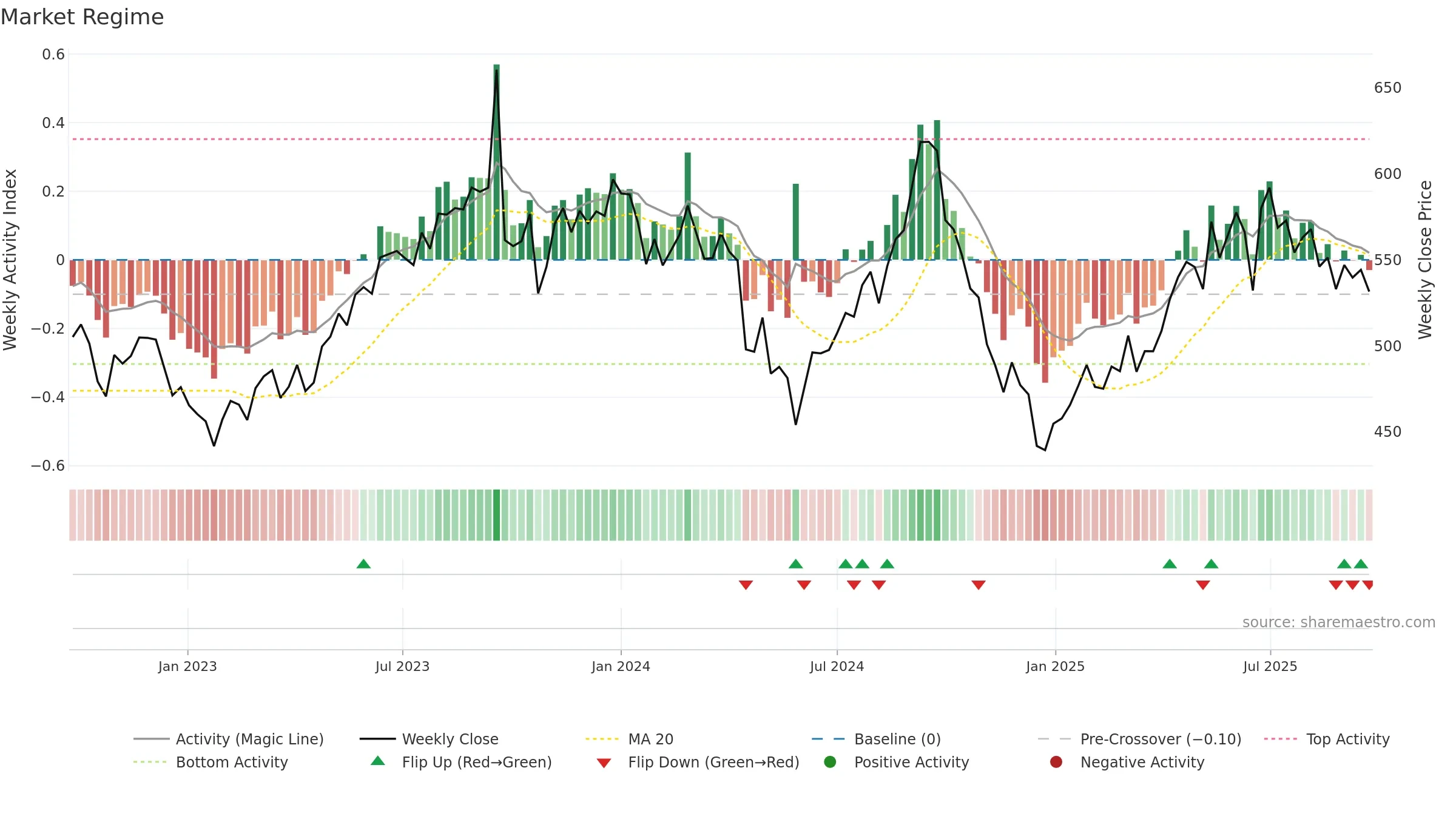This screenshot has width=1456, height=819.
Task: Click the red flip-down marker before Jan 2025
Action: click(x=978, y=585)
